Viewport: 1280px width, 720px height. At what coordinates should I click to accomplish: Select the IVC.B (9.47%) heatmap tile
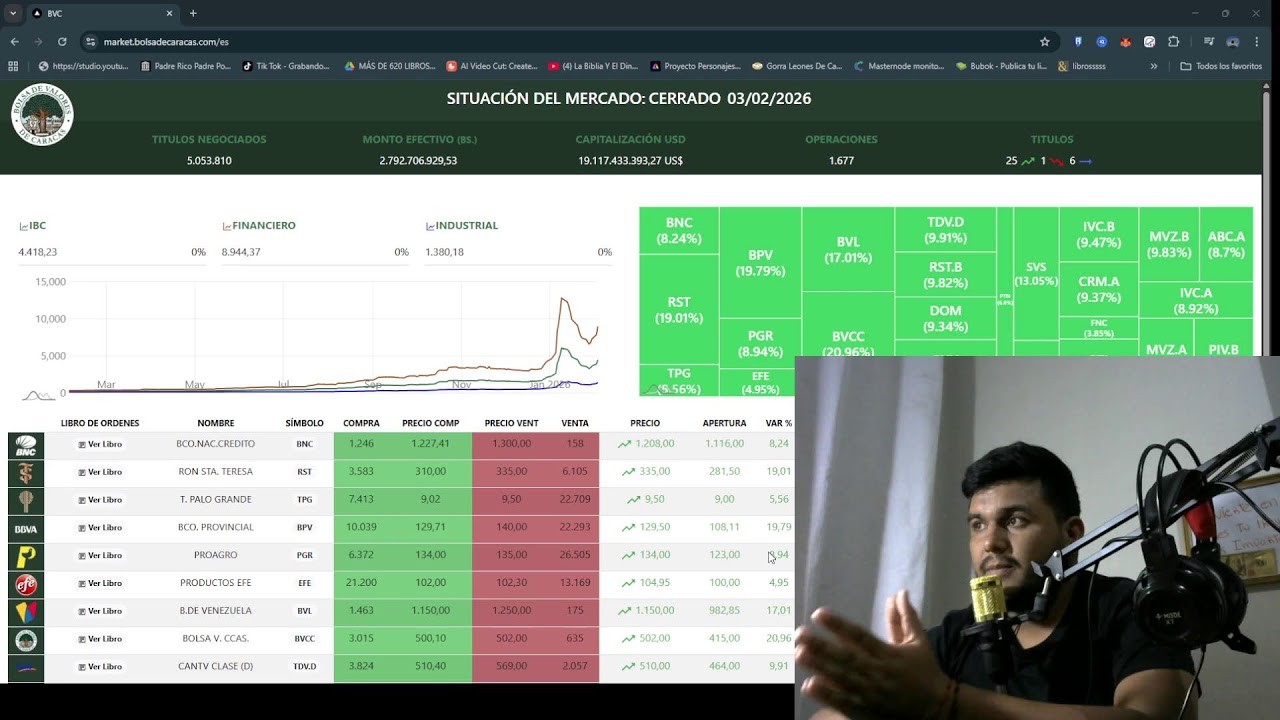(1098, 235)
